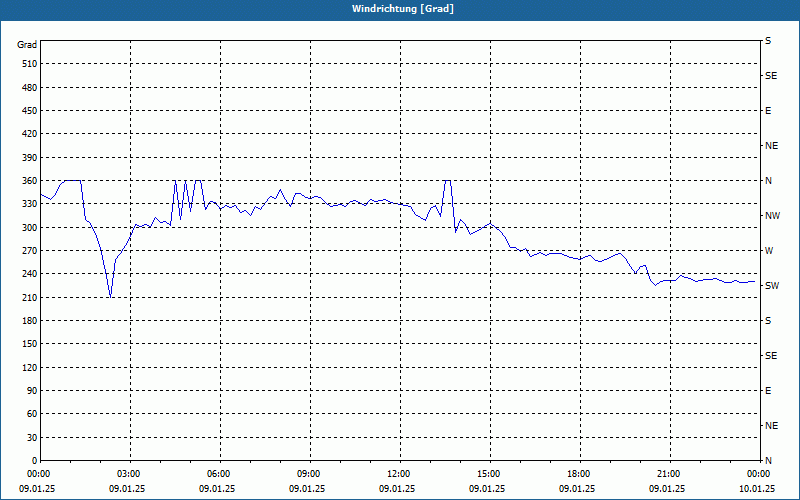Click the 270 degree axis label

(31, 251)
